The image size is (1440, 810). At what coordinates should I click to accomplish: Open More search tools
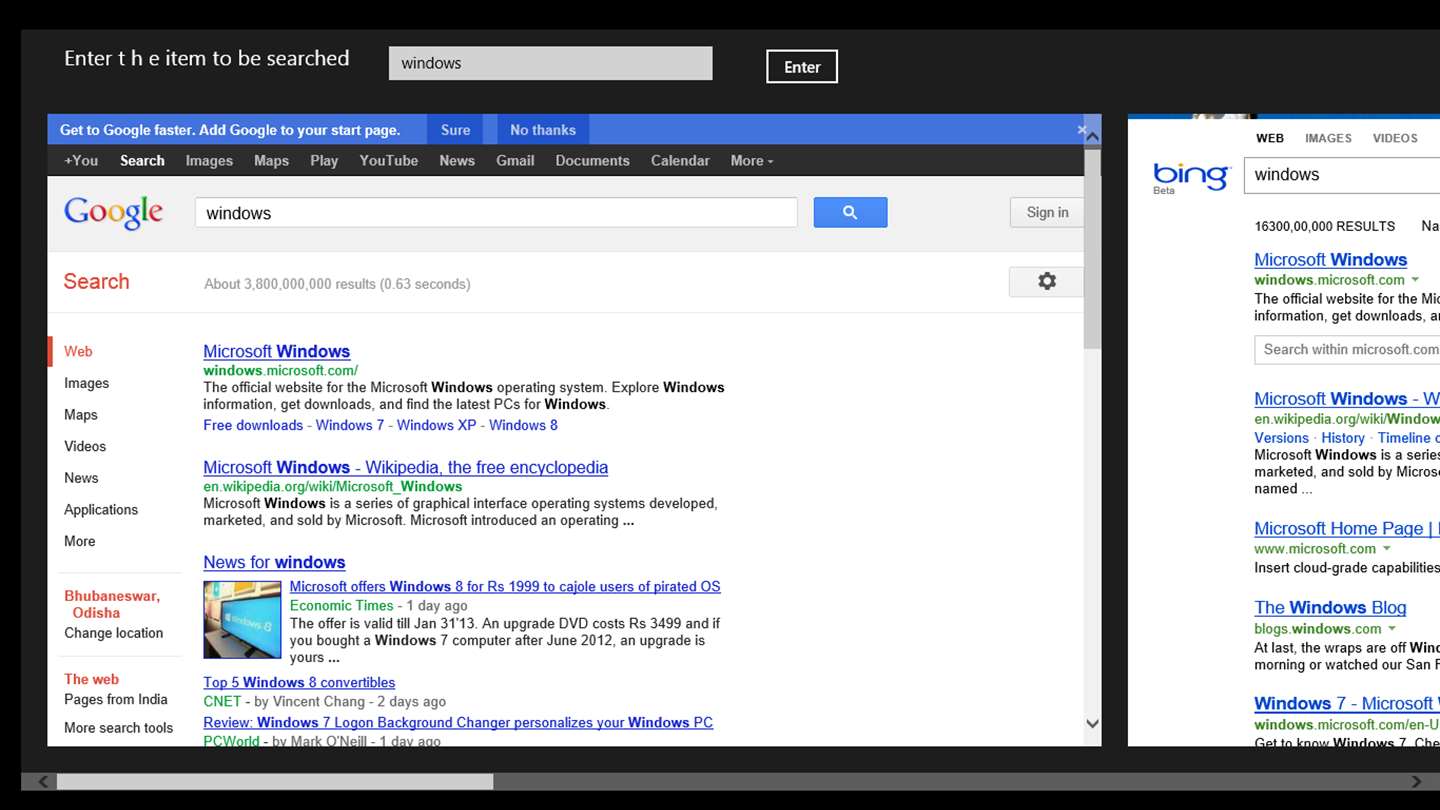(119, 728)
